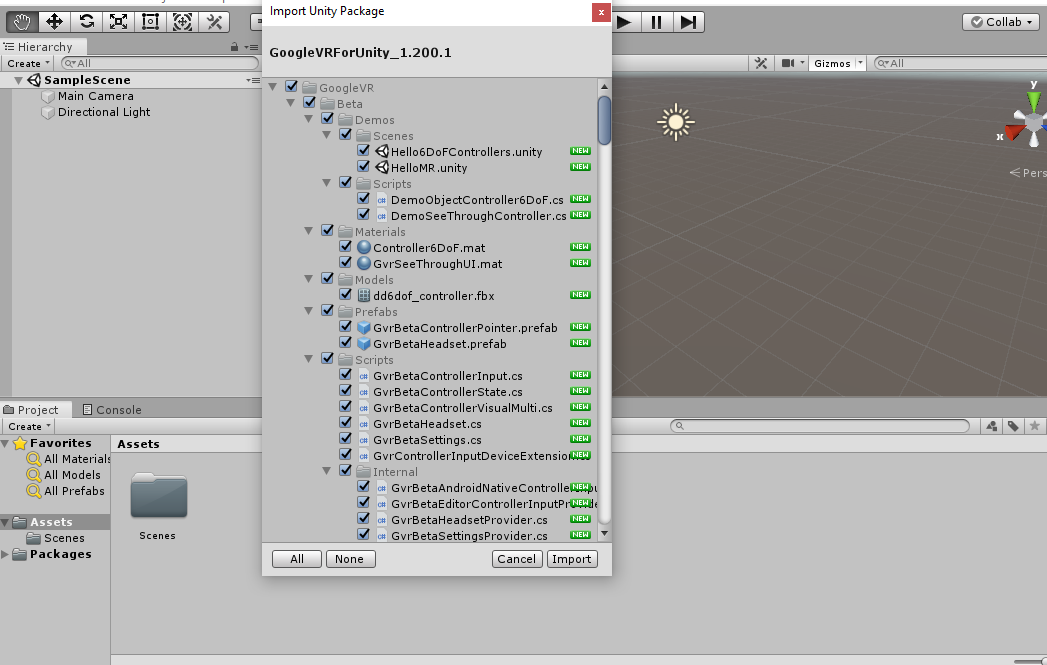
Task: Click All Prefabs favorite search
Action: [65, 491]
